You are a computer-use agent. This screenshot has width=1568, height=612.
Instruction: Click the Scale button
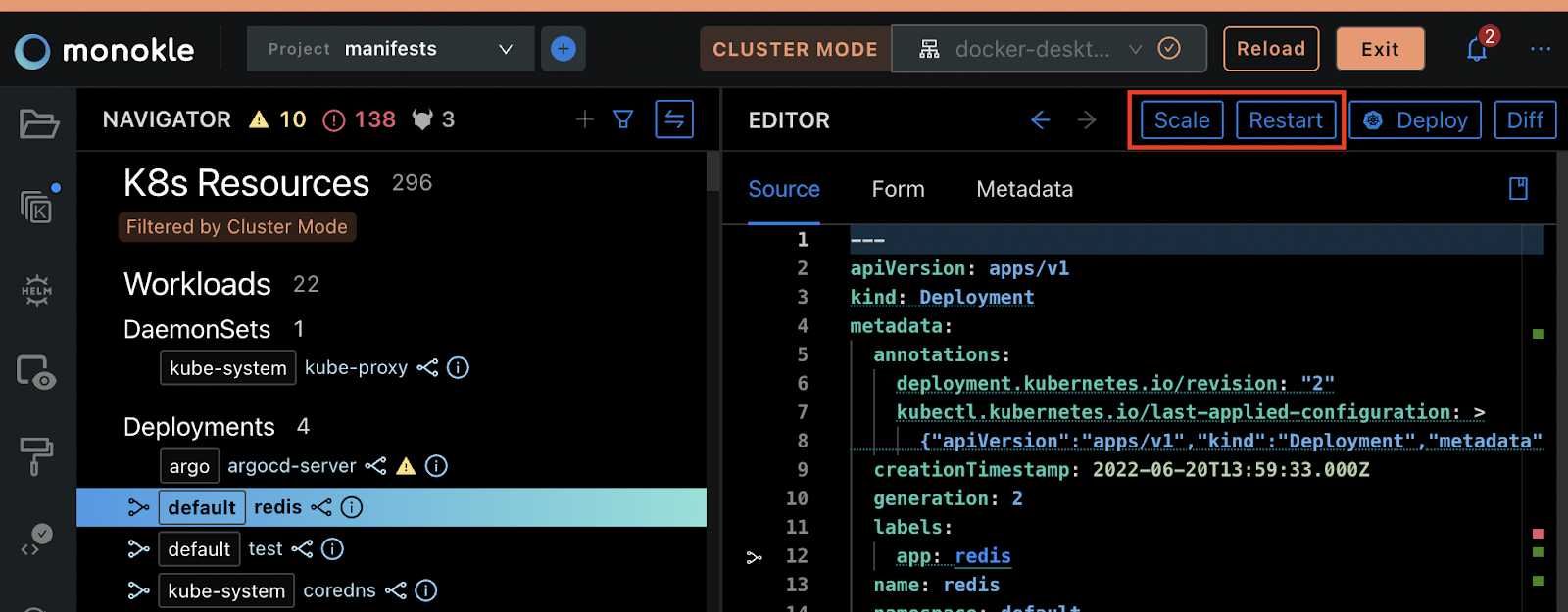pos(1182,120)
